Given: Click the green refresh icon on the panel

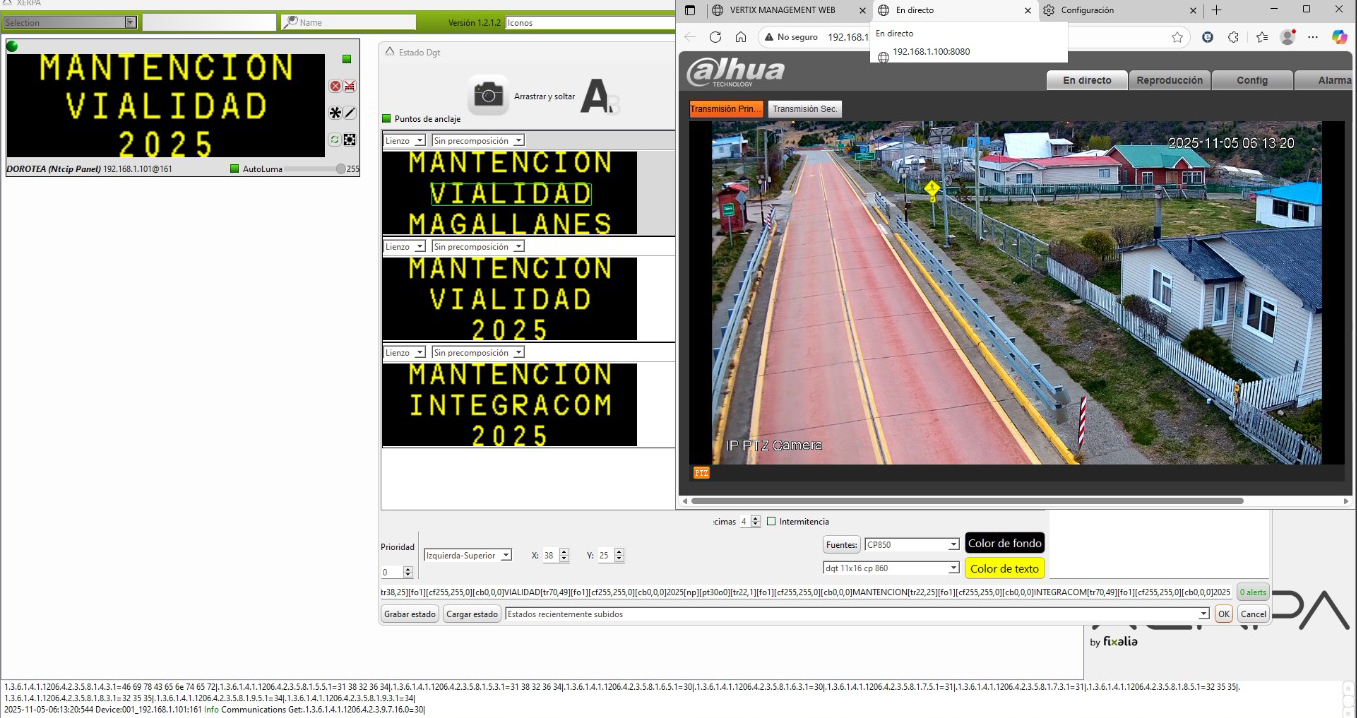Looking at the screenshot, I should tap(335, 140).
